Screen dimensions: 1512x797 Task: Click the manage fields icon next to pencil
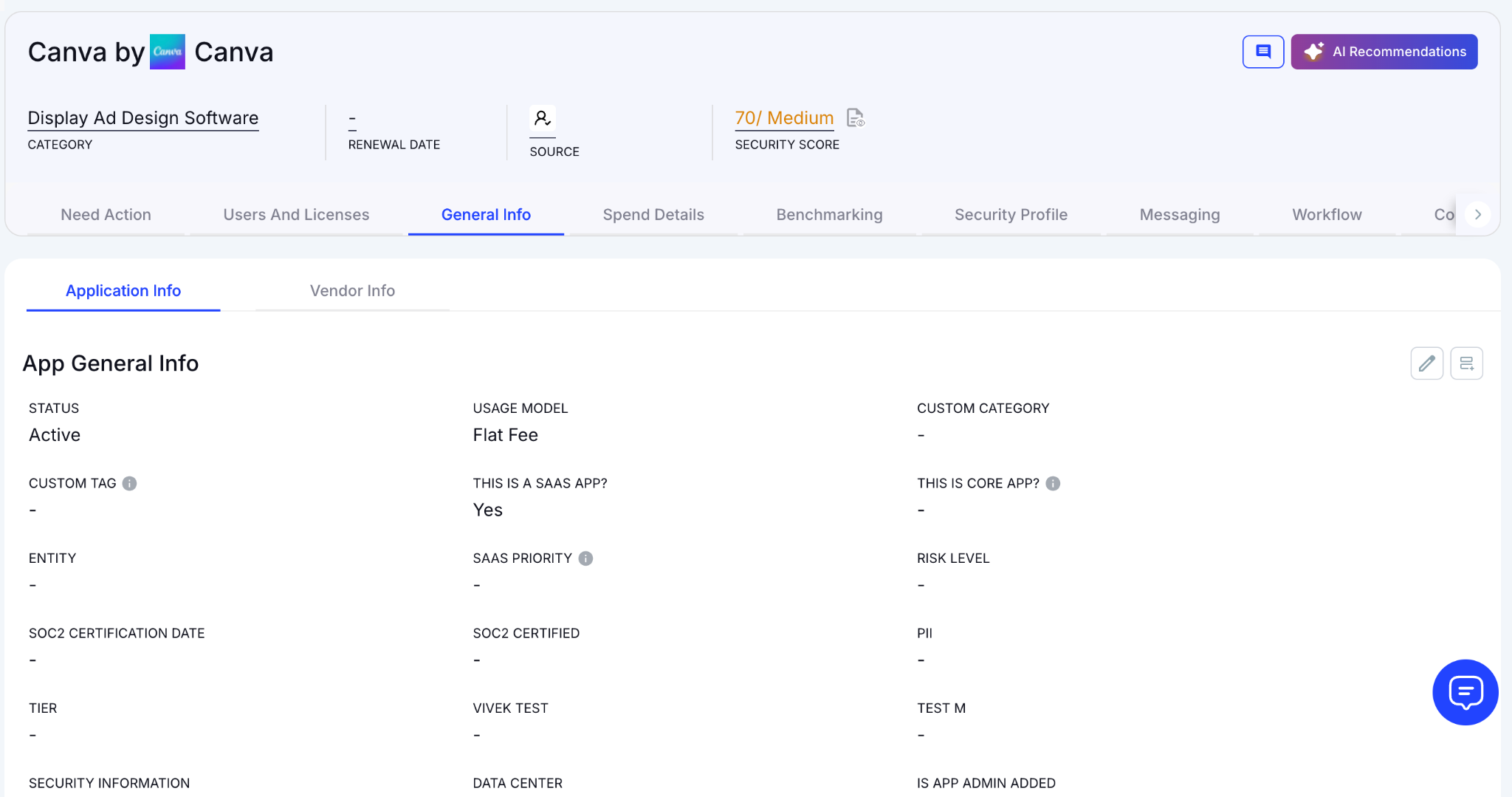[x=1466, y=363]
